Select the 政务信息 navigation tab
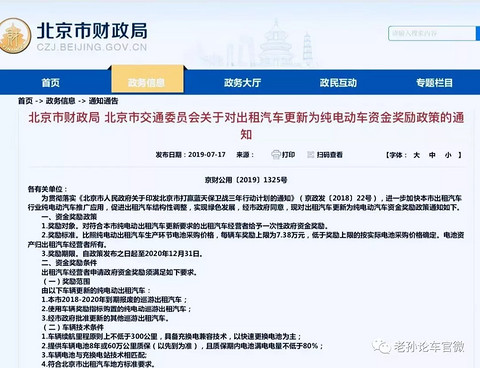This screenshot has height=368, width=480. point(147,82)
